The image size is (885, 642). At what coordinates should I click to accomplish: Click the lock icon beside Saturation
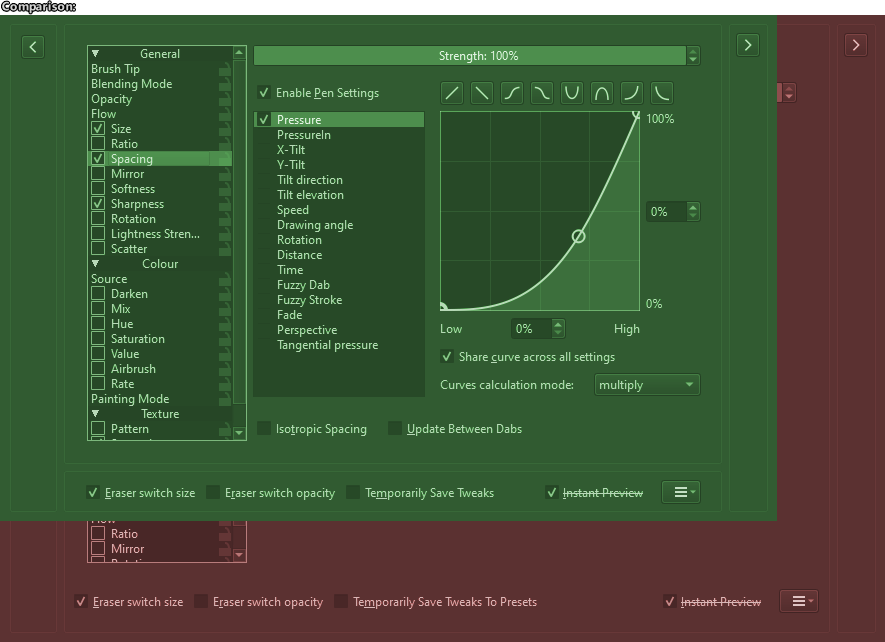225,339
